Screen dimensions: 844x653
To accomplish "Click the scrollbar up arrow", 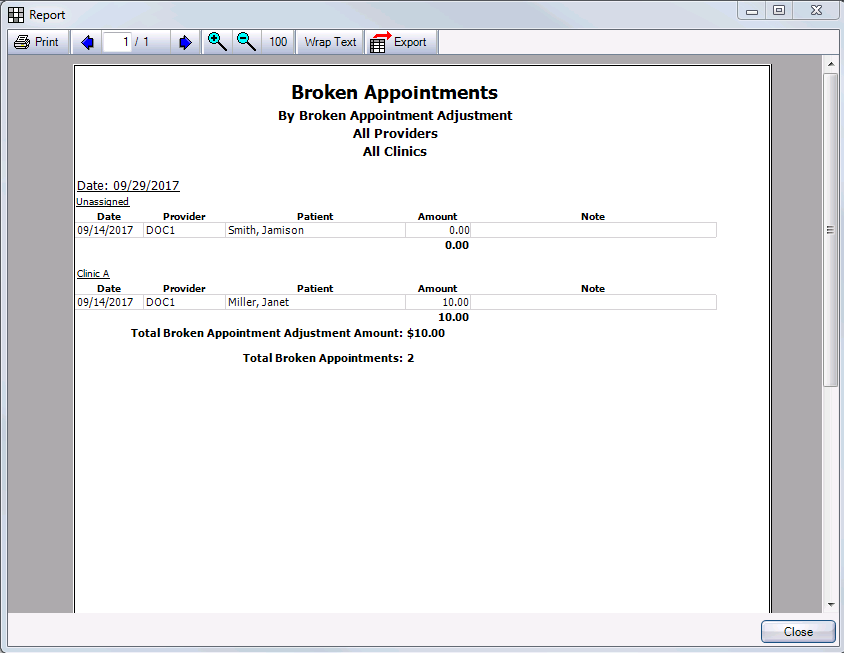I will tap(831, 64).
